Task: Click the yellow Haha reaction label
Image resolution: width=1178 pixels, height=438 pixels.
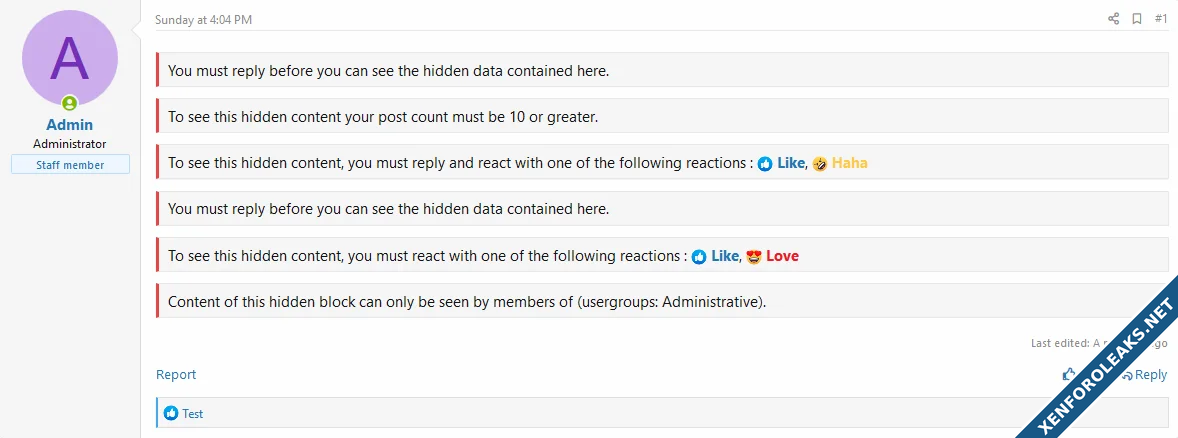Action: [849, 163]
